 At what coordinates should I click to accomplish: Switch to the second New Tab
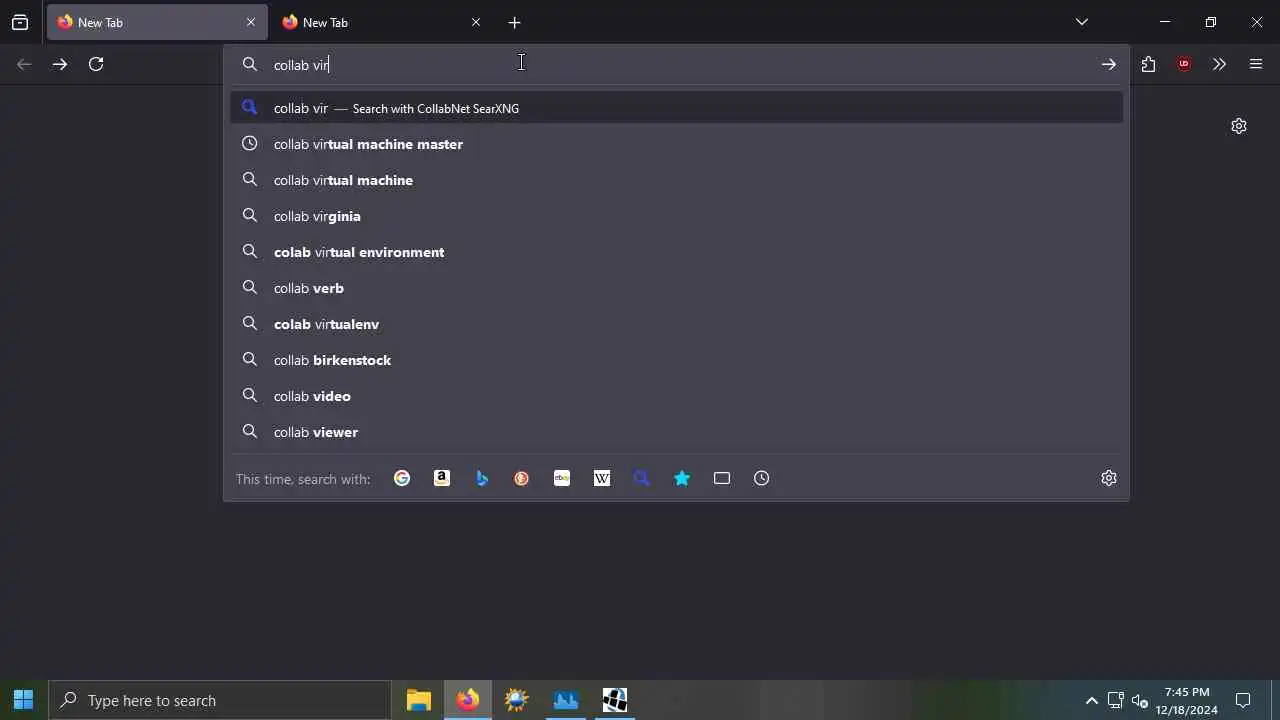(382, 22)
